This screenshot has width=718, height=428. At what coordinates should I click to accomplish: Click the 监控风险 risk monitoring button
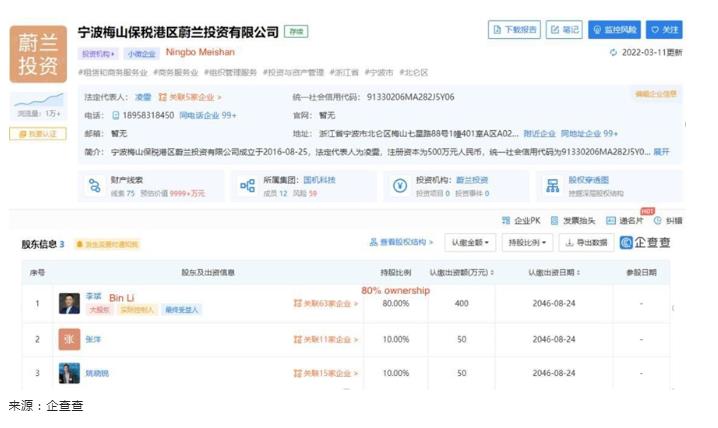click(x=615, y=30)
